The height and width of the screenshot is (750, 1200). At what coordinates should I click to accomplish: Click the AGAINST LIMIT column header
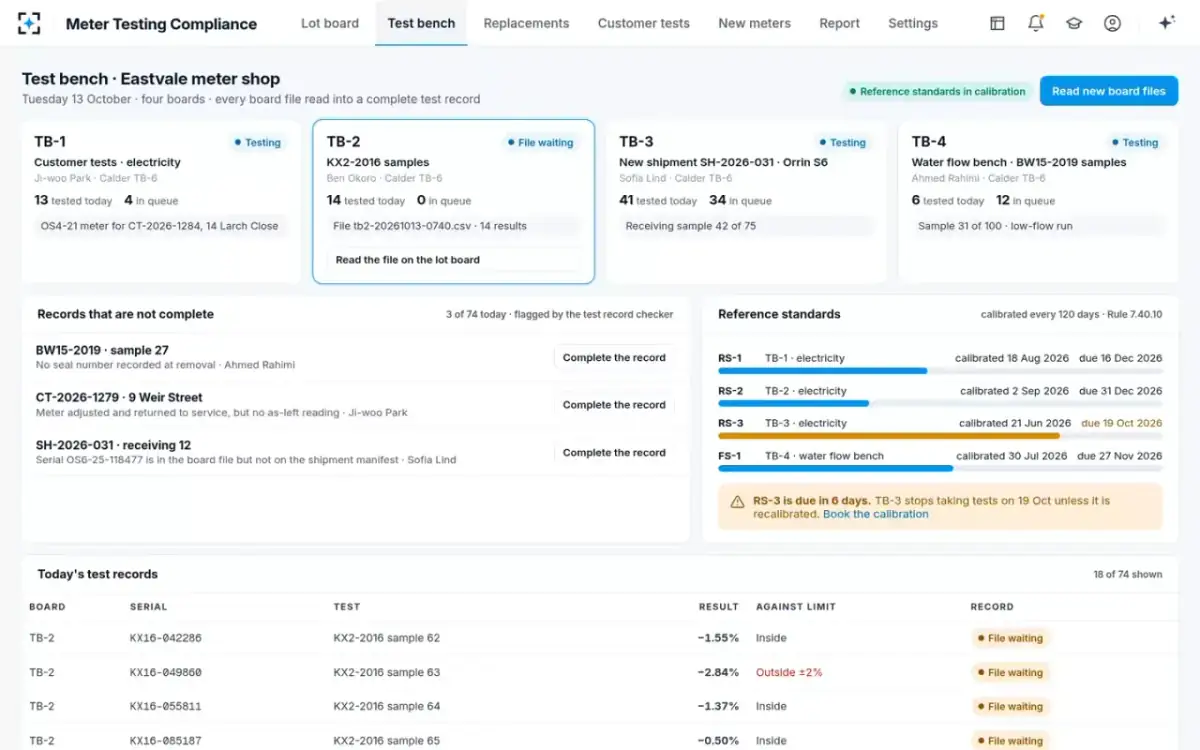(796, 607)
